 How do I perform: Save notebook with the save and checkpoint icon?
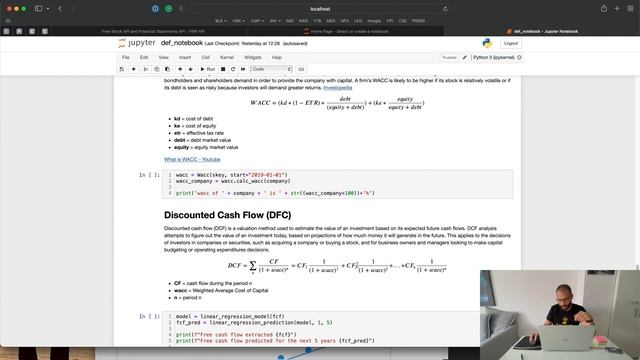point(122,69)
